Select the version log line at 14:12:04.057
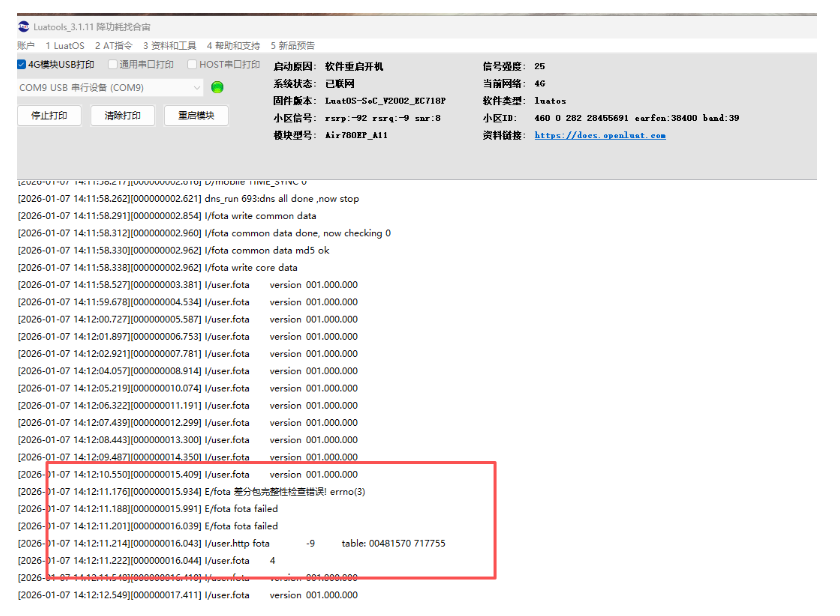 [x=188, y=371]
